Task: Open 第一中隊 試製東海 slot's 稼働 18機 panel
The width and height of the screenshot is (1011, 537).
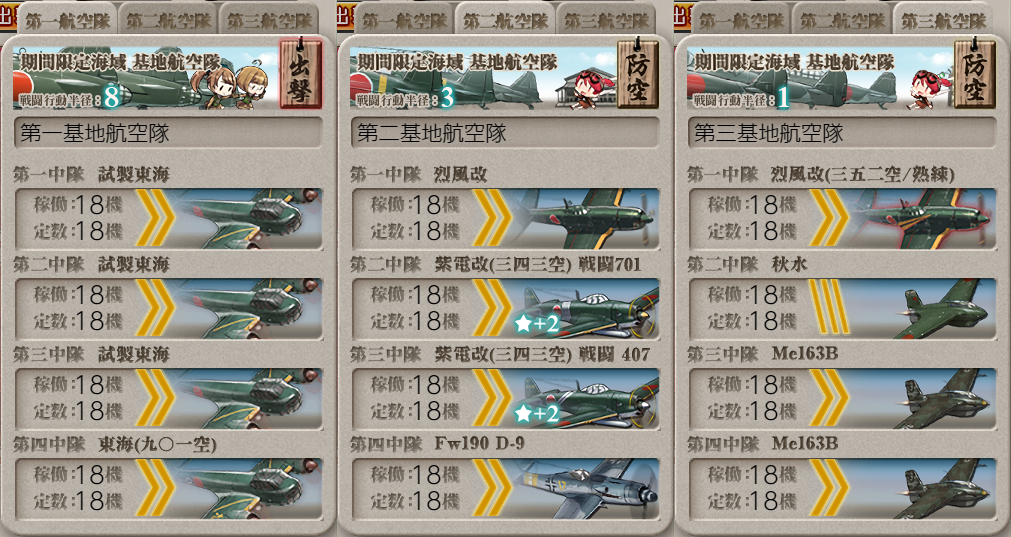Action: [168, 218]
